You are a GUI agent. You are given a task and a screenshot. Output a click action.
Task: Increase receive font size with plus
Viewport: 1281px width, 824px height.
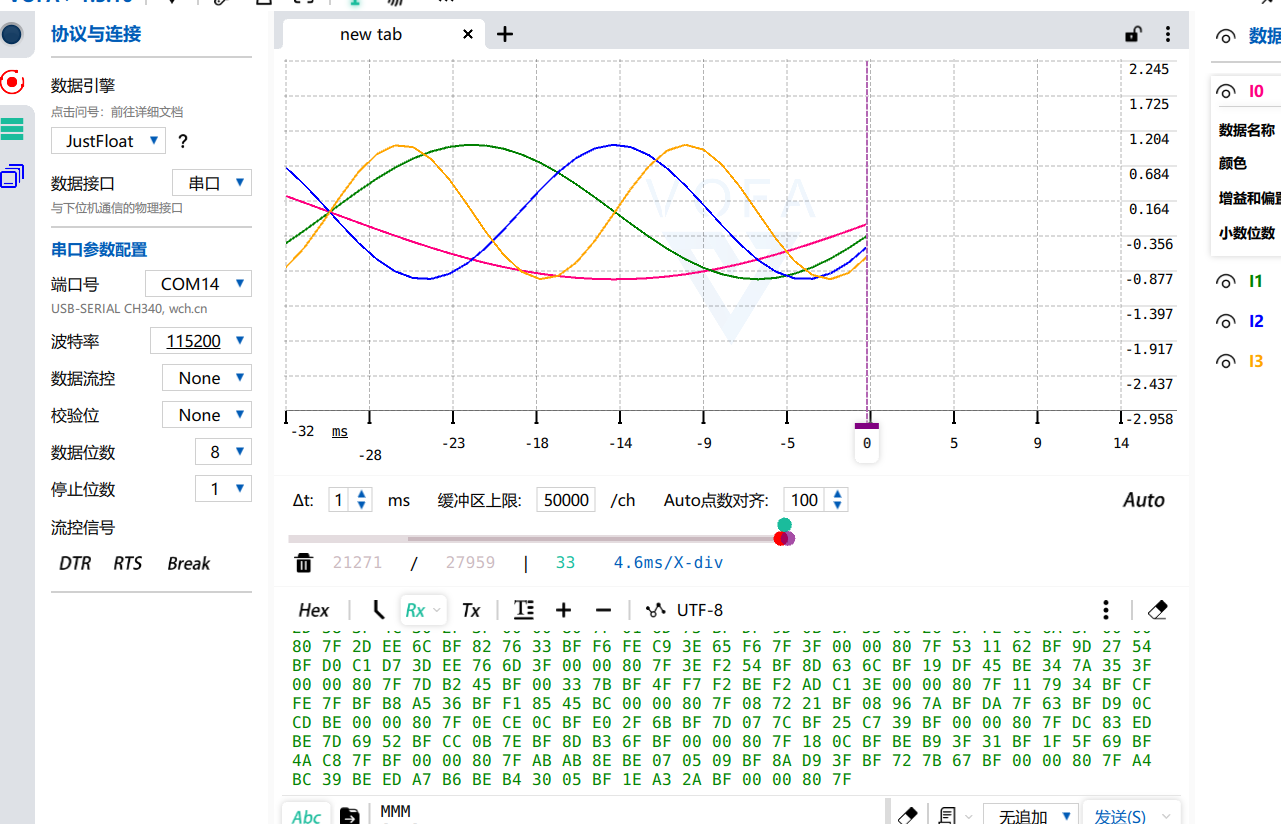563,610
